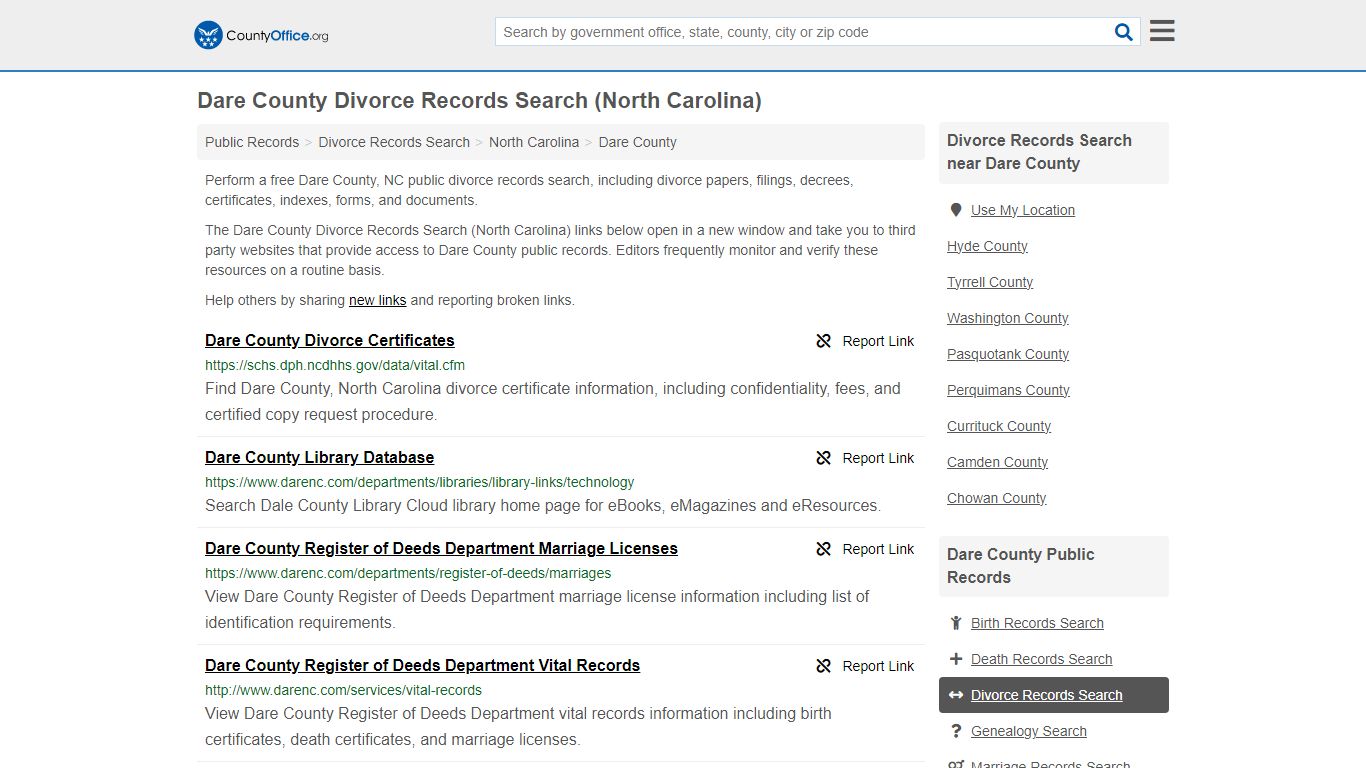The height and width of the screenshot is (768, 1366).
Task: Open Register of Deeds Marriage Licenses
Action: tap(441, 548)
